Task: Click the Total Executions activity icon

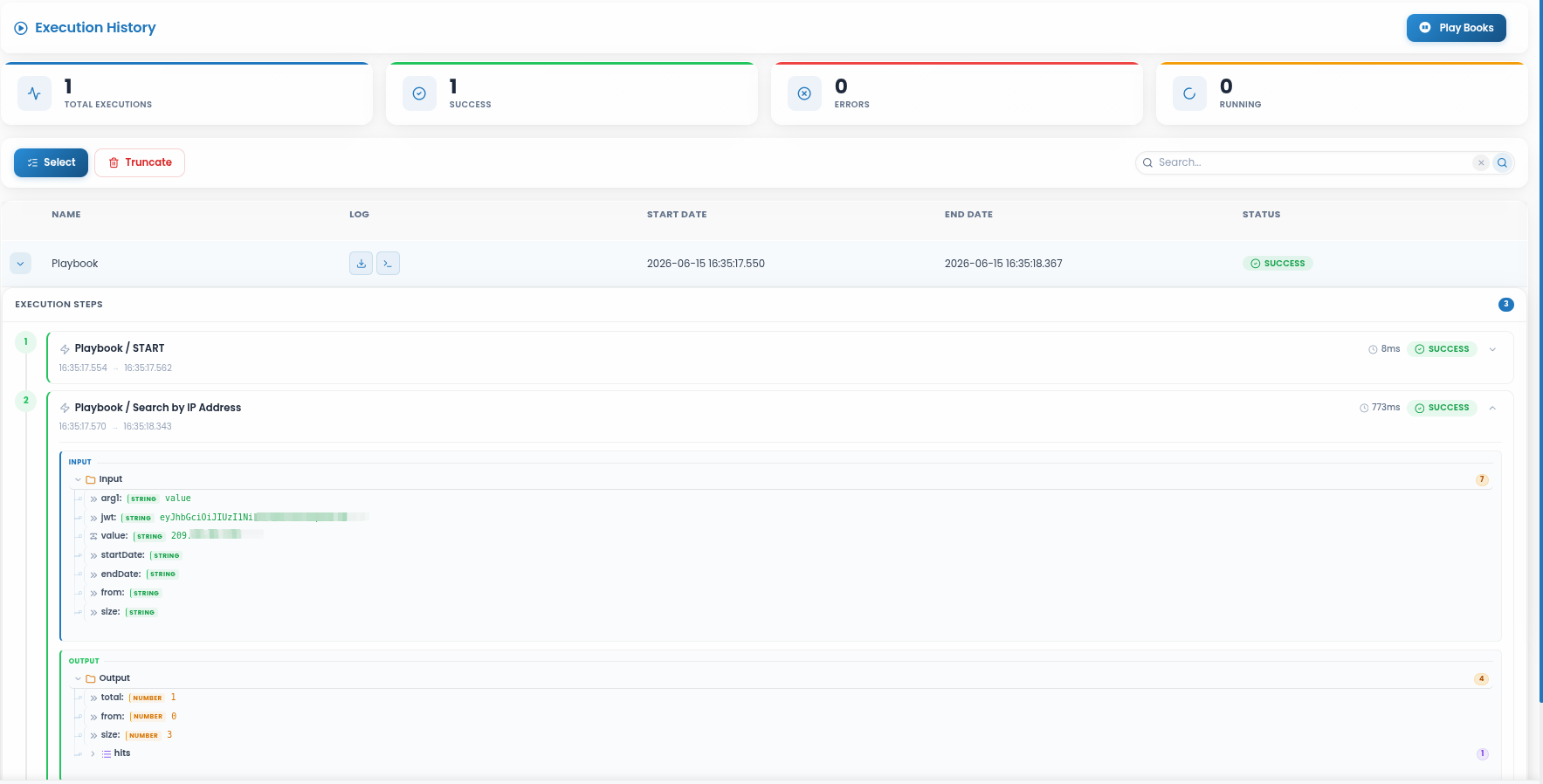Action: click(34, 93)
